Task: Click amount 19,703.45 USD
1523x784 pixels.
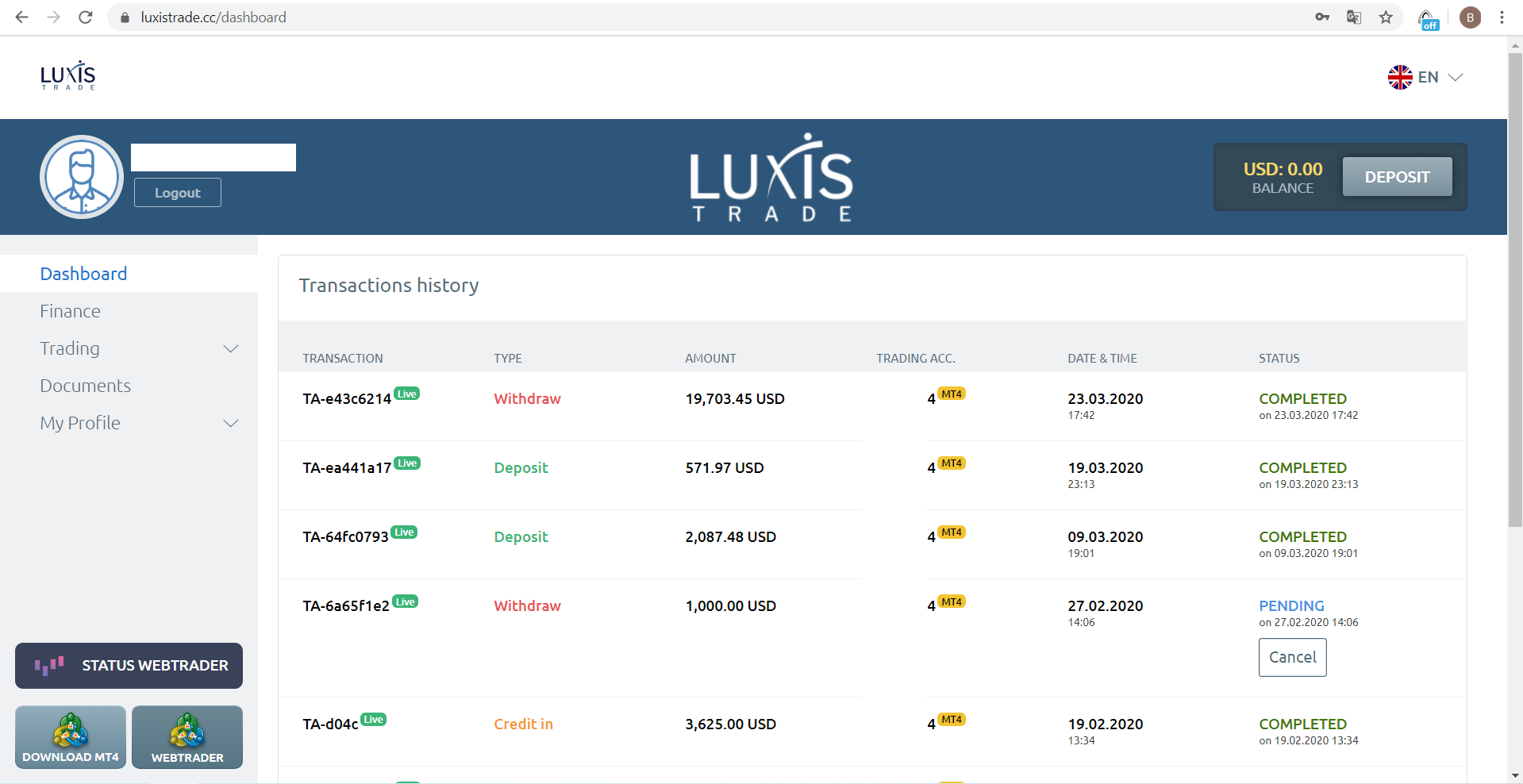Action: pos(735,399)
